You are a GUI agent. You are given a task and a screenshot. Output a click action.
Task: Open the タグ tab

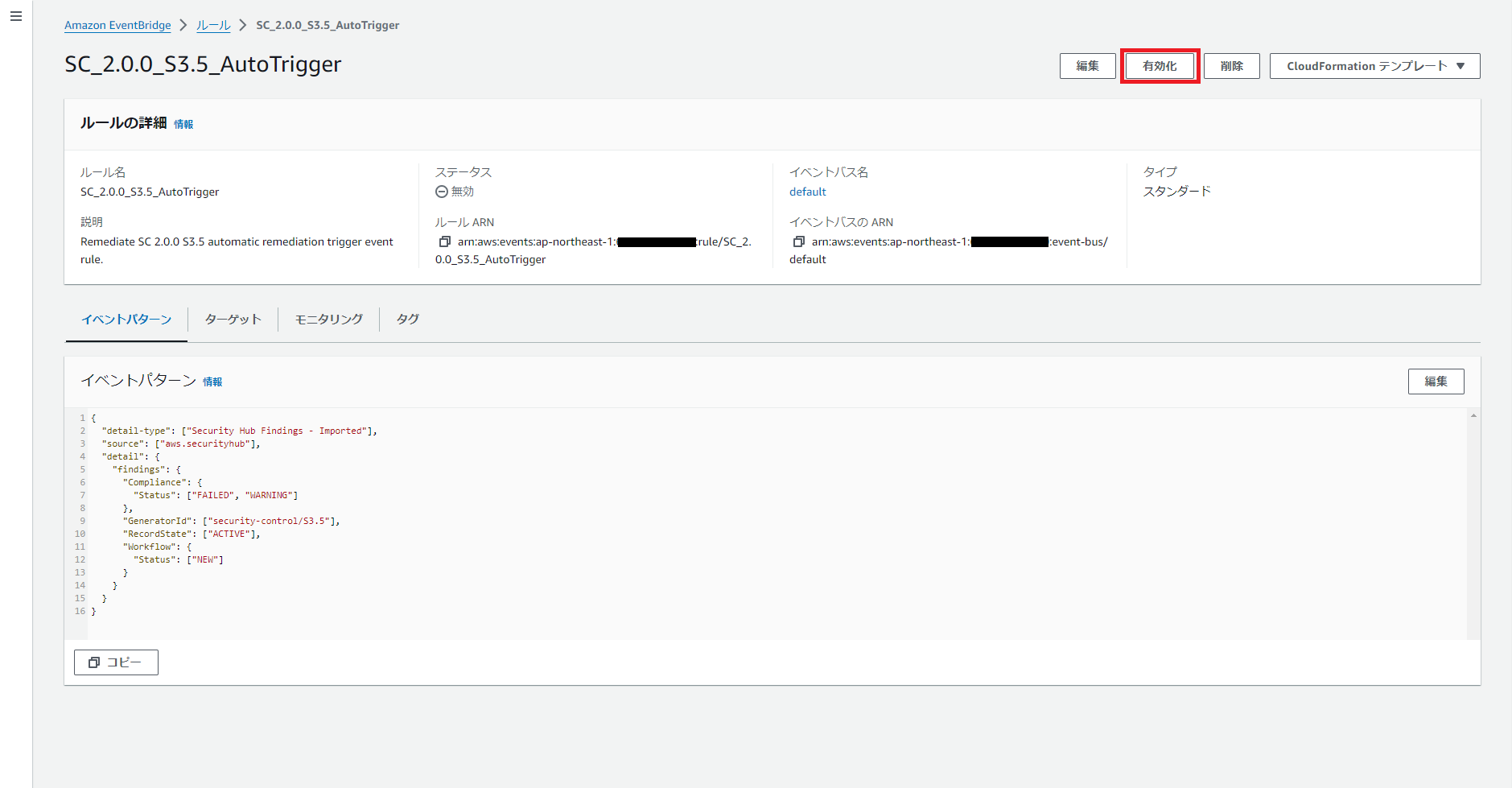click(x=408, y=320)
